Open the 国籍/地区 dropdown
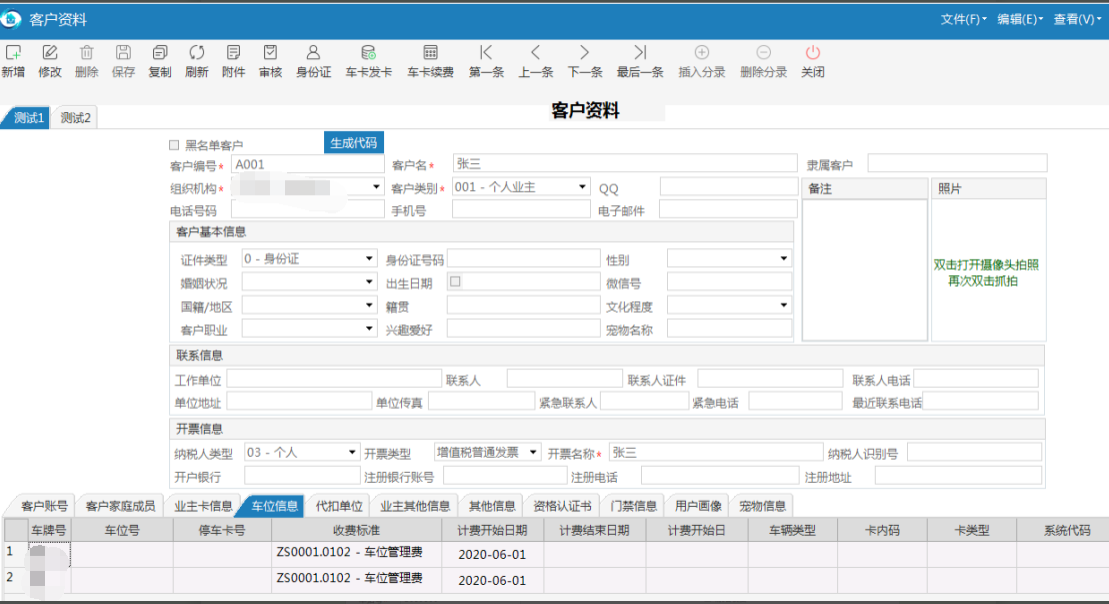 click(368, 306)
